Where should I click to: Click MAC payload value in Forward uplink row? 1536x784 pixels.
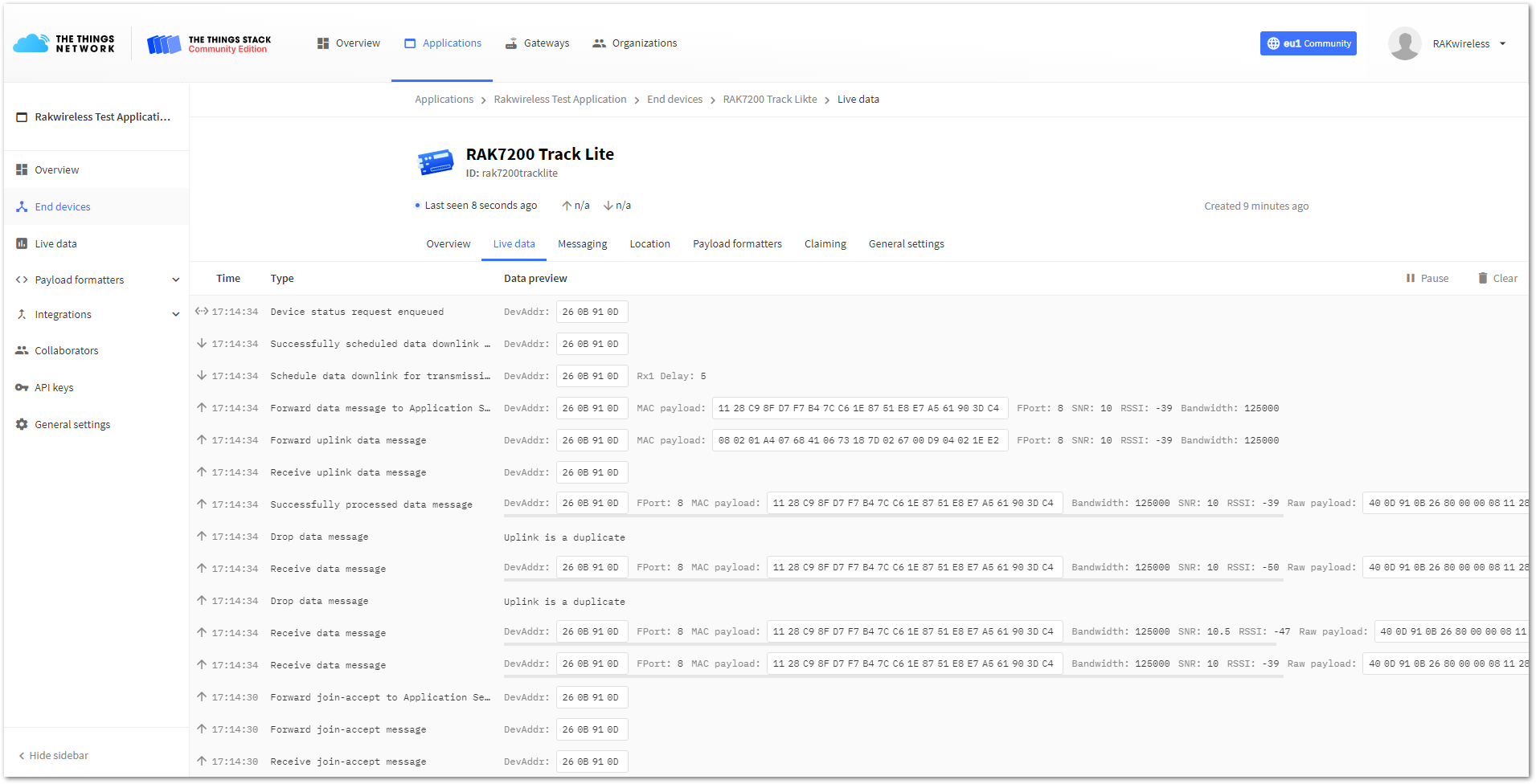859,440
